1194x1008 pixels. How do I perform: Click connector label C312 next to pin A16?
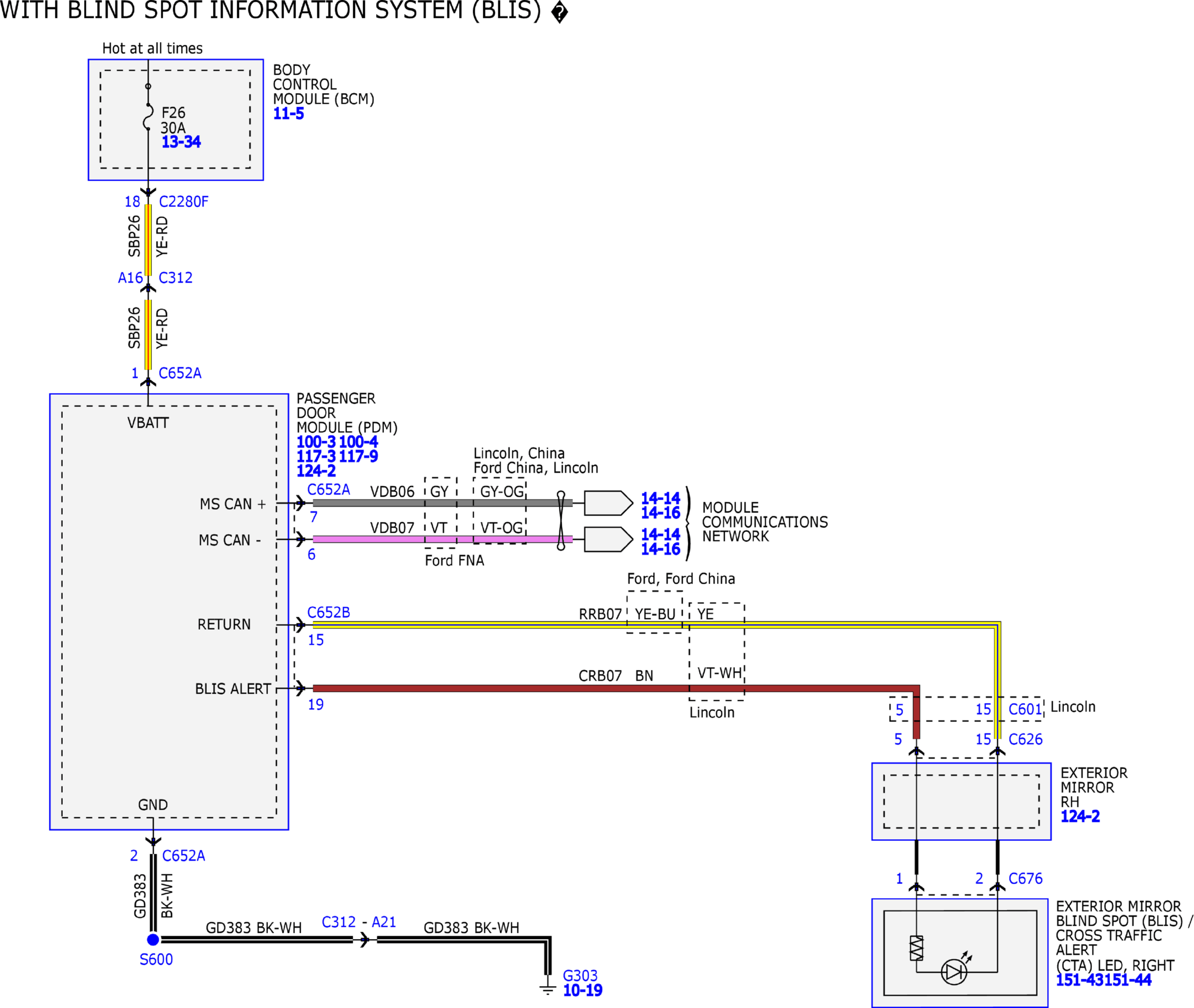tap(175, 278)
